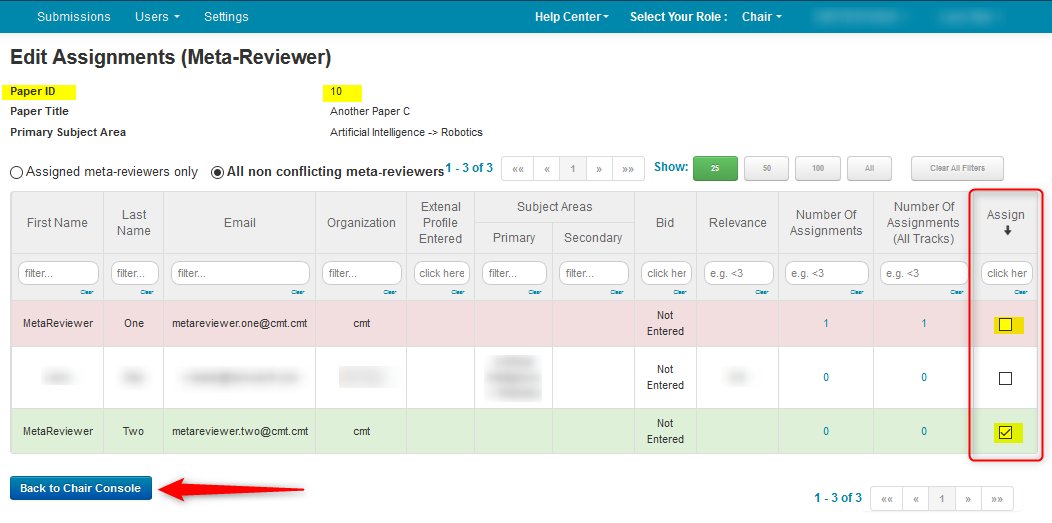Focus the Primary subject area filter
Viewport: 1052px width, 523px height.
tap(514, 273)
